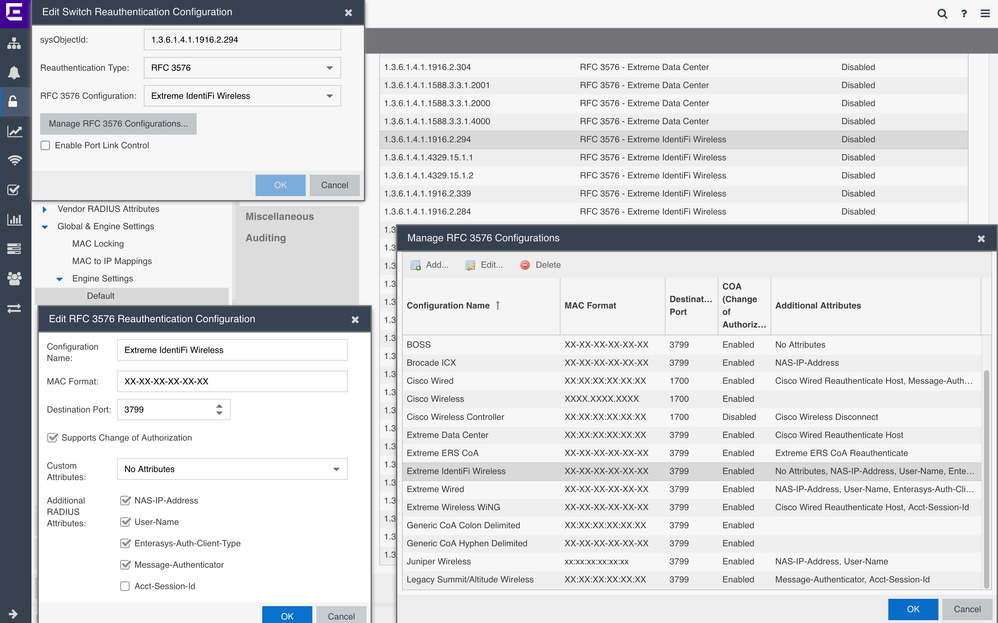Select the Auditing tab
This screenshot has width=998, height=623.
(x=266, y=238)
